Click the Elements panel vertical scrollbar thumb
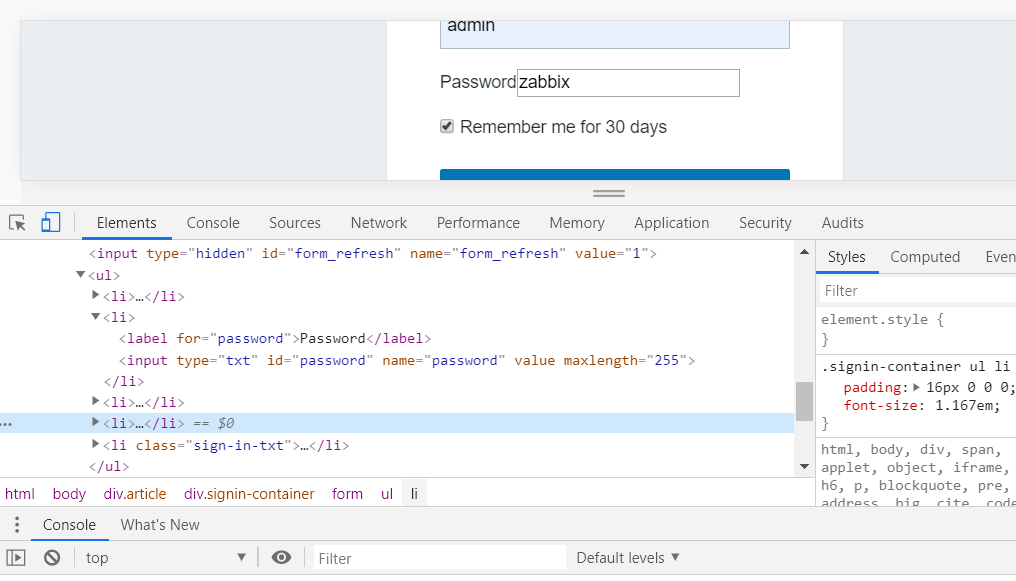Screen dimensions: 1016x581 pyautogui.click(x=804, y=401)
